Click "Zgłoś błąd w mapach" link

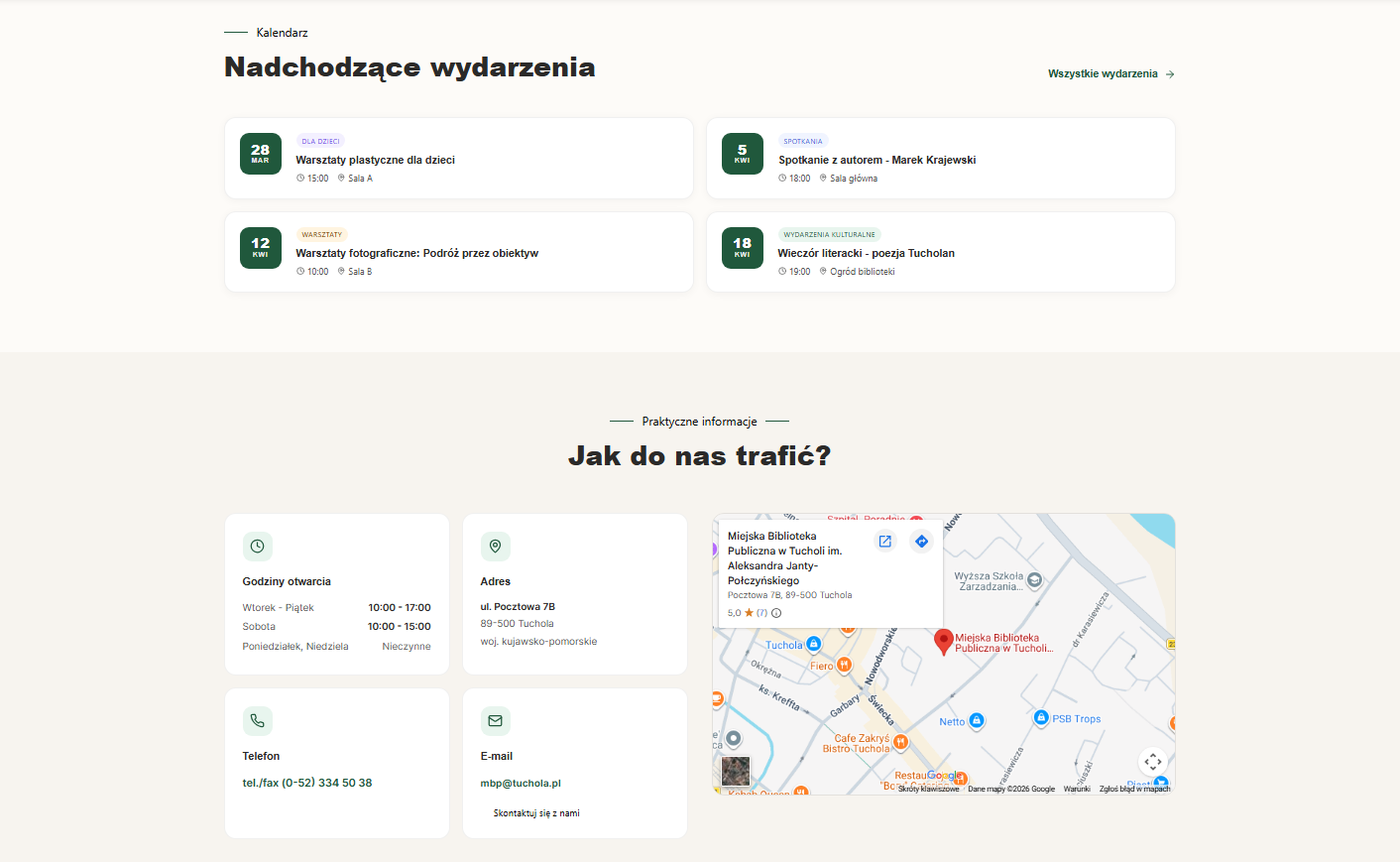coord(1135,790)
